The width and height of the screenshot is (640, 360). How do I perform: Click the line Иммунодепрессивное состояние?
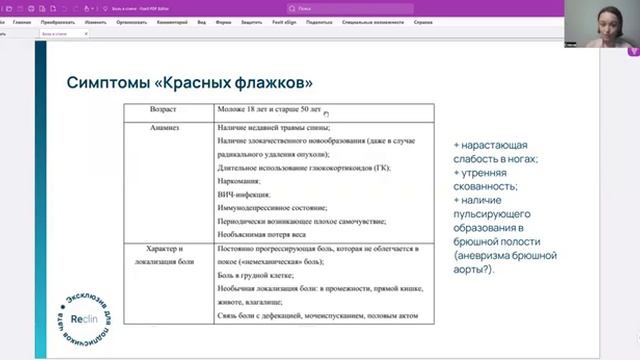(x=272, y=208)
